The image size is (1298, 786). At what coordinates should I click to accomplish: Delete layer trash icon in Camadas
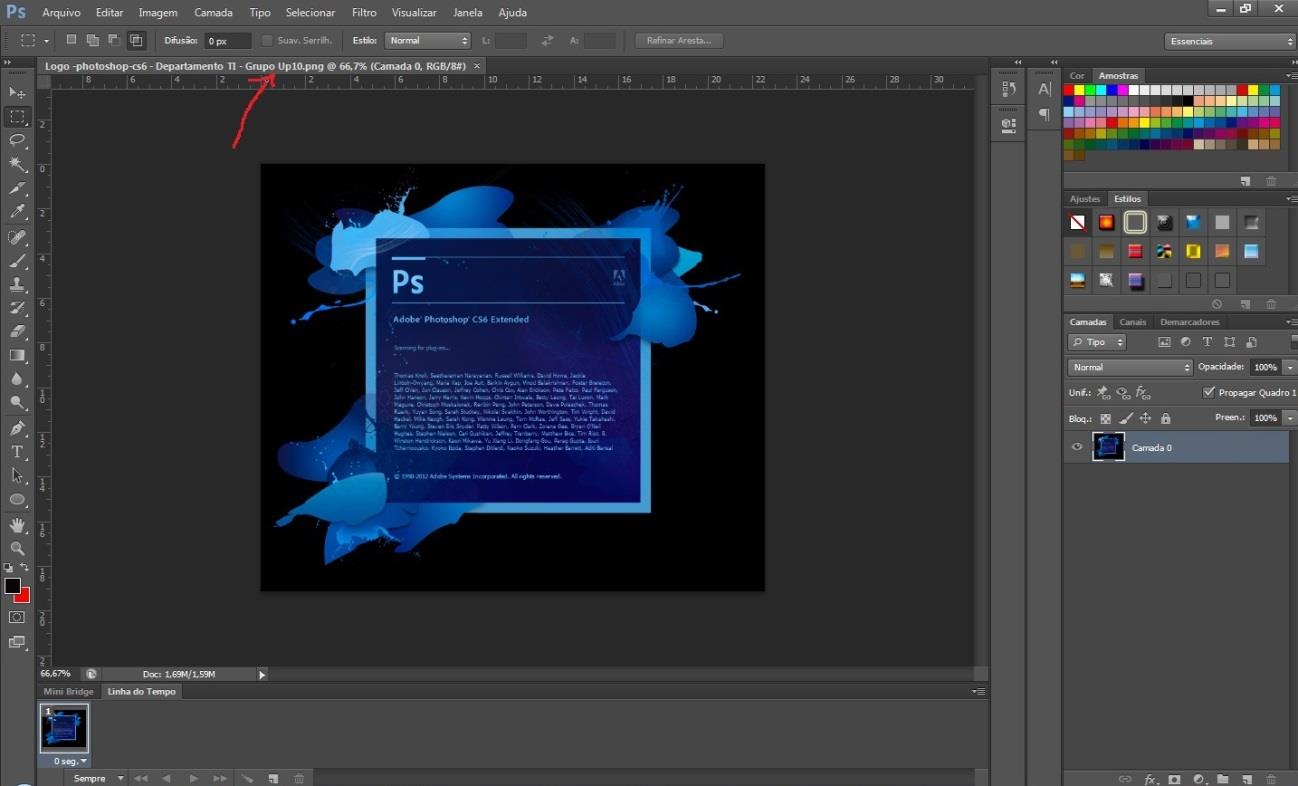[x=1271, y=778]
